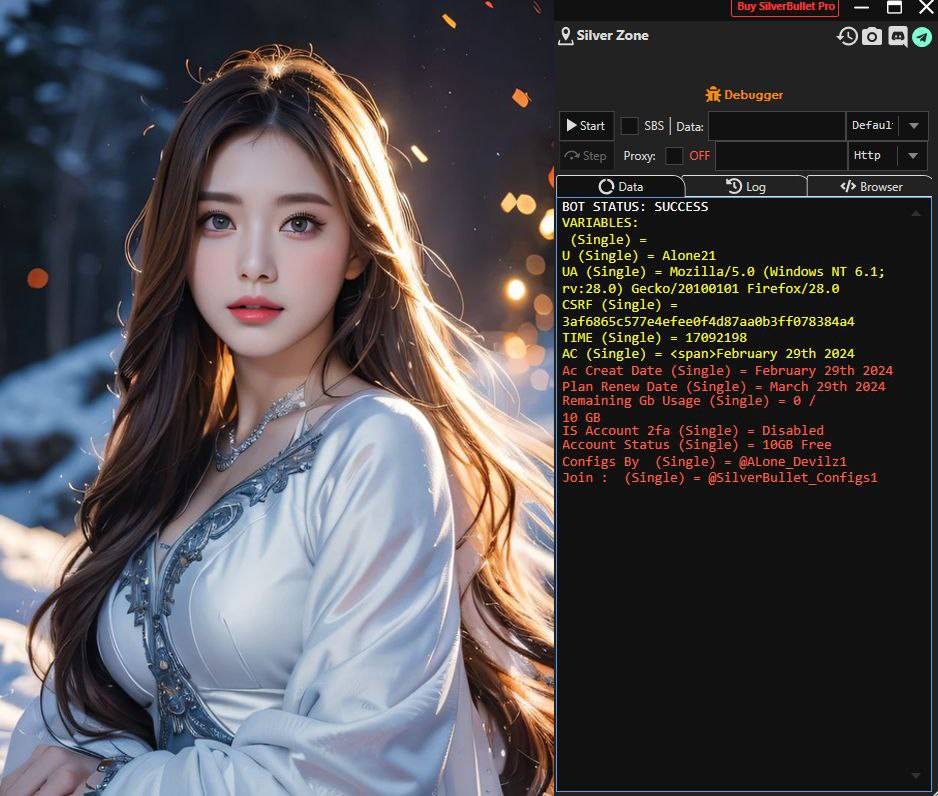The image size is (938, 796).
Task: Click the Plan Renew Date line
Action: pos(723,386)
